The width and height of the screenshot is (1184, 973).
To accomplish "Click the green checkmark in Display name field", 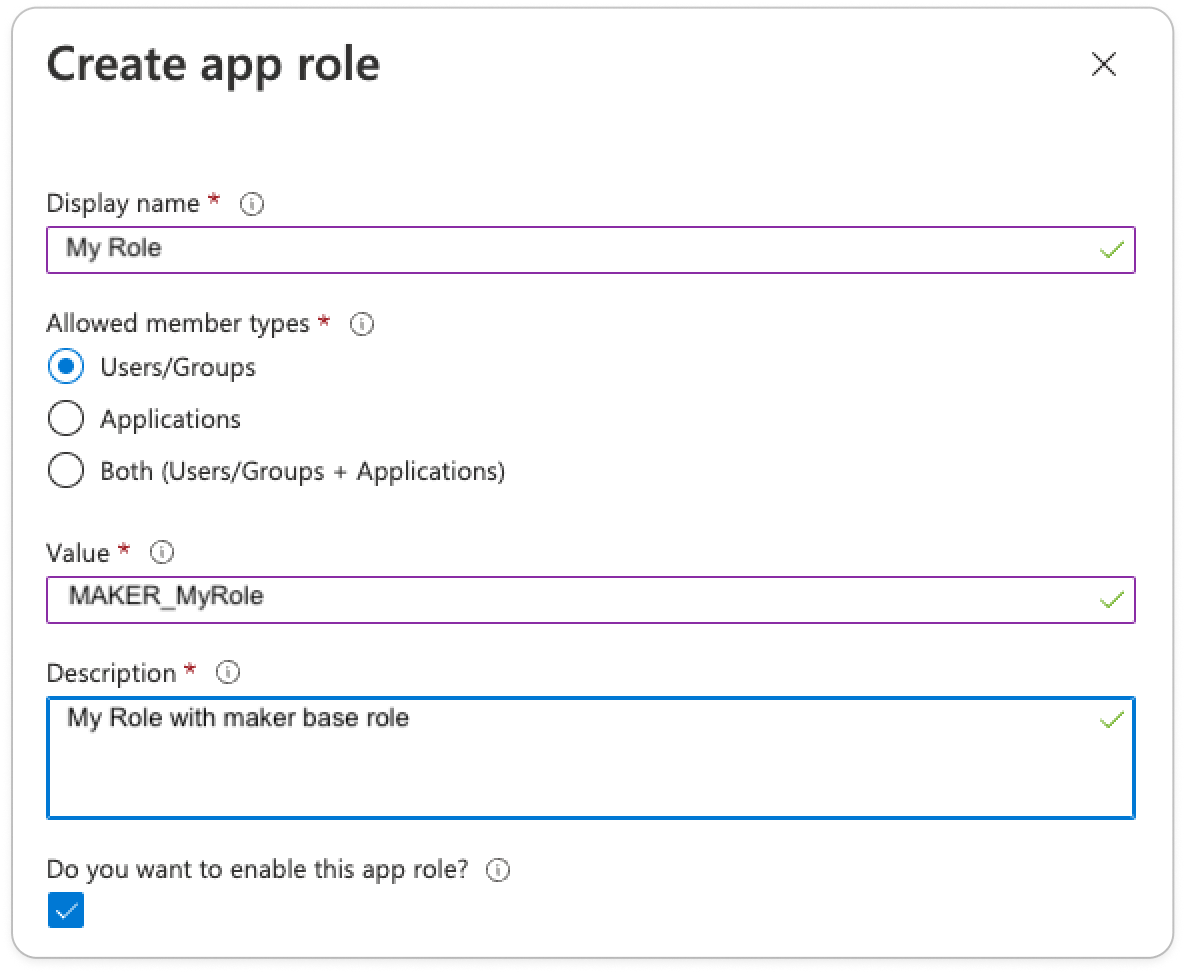I will click(x=1111, y=250).
